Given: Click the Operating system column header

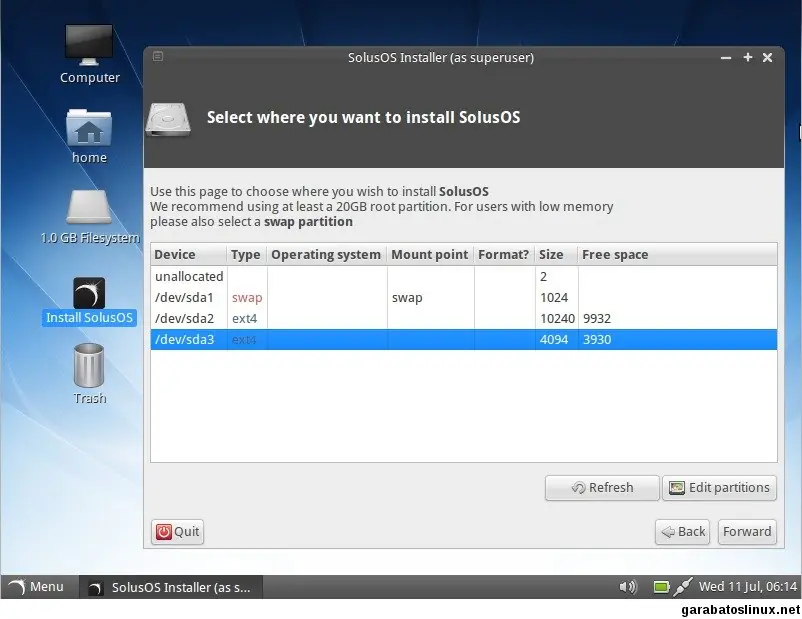Looking at the screenshot, I should [327, 254].
